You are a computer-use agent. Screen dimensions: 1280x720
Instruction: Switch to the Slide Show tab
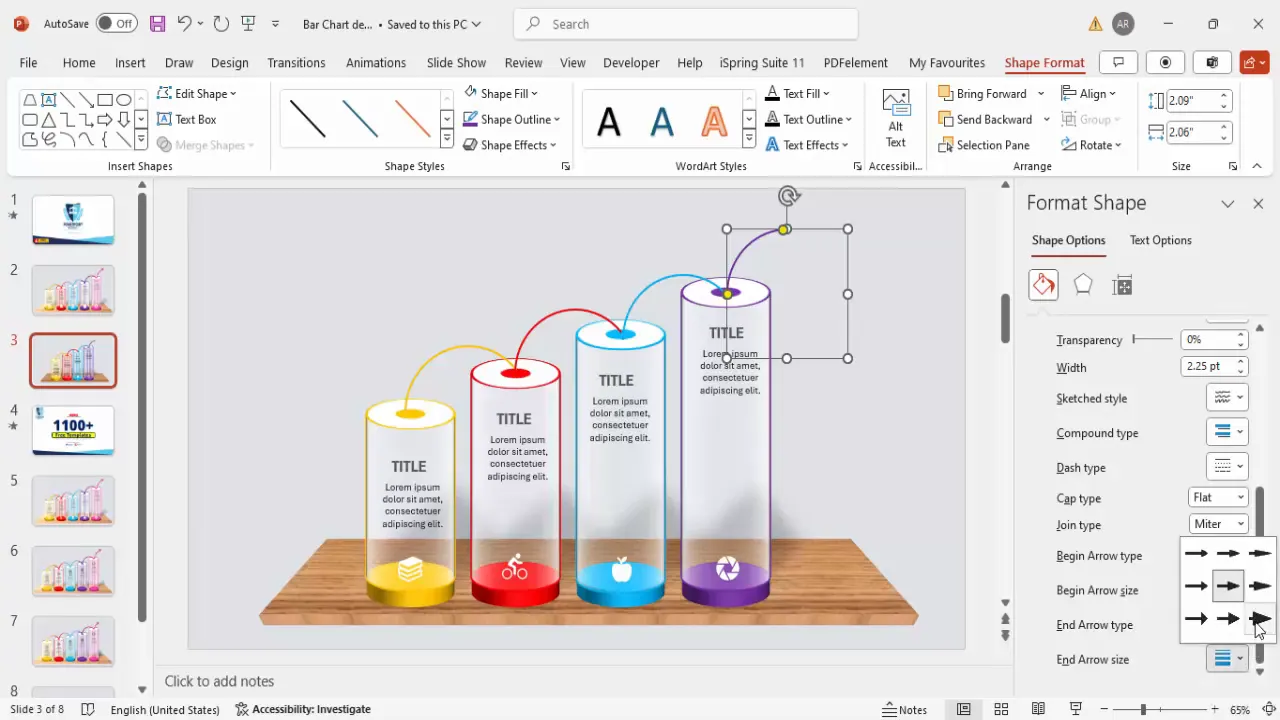pyautogui.click(x=456, y=62)
